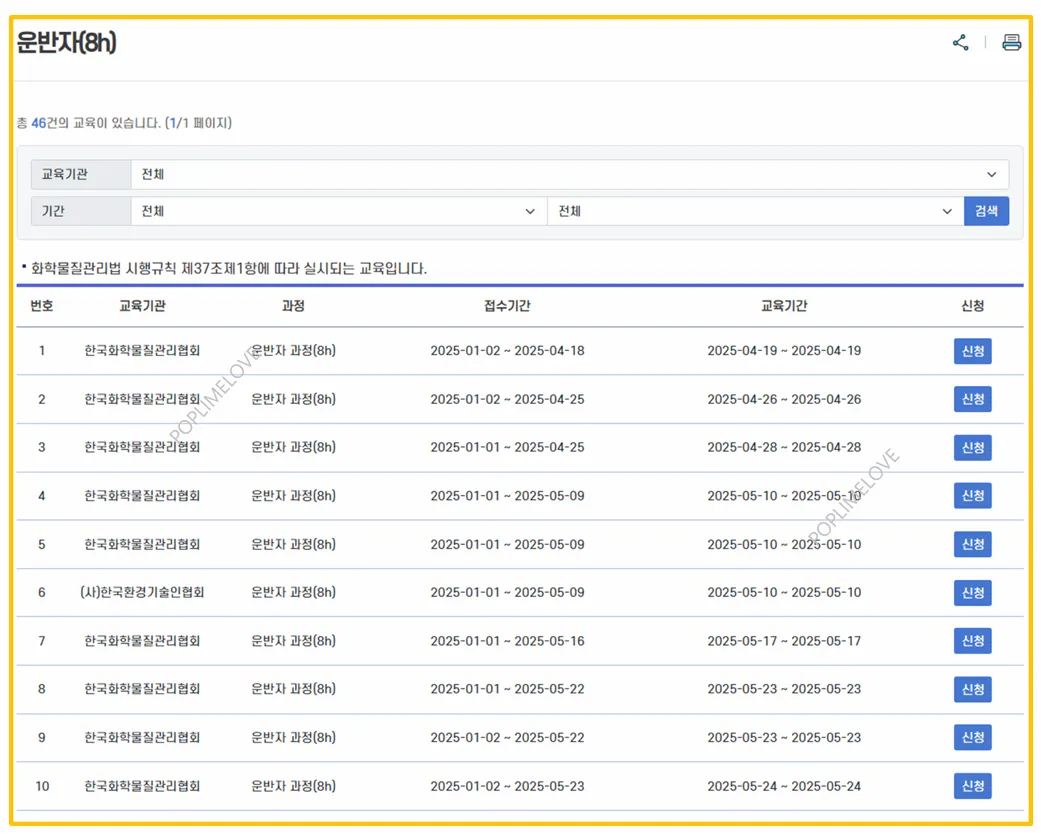1041x833 pixels.
Task: Click 교육기간 2025-04-28 ~ 2025-04-28
Action: point(784,447)
